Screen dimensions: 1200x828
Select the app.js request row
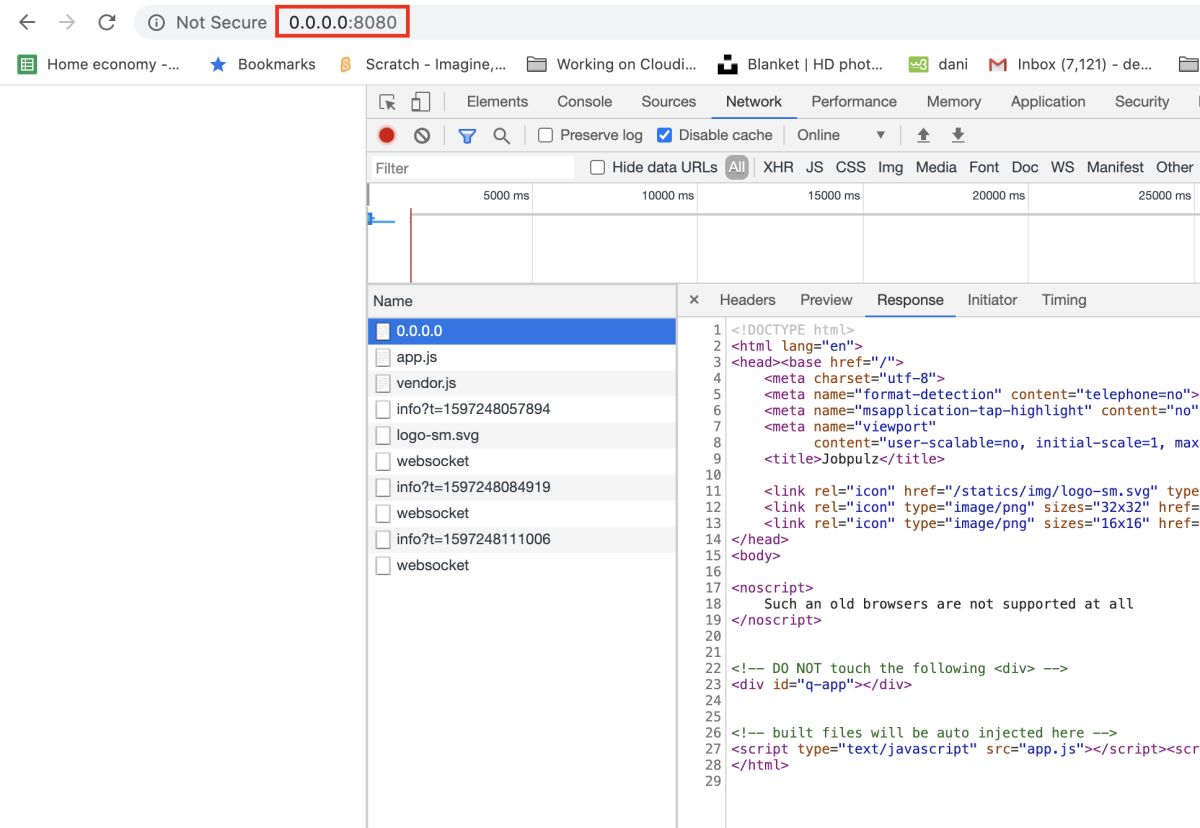(522, 357)
